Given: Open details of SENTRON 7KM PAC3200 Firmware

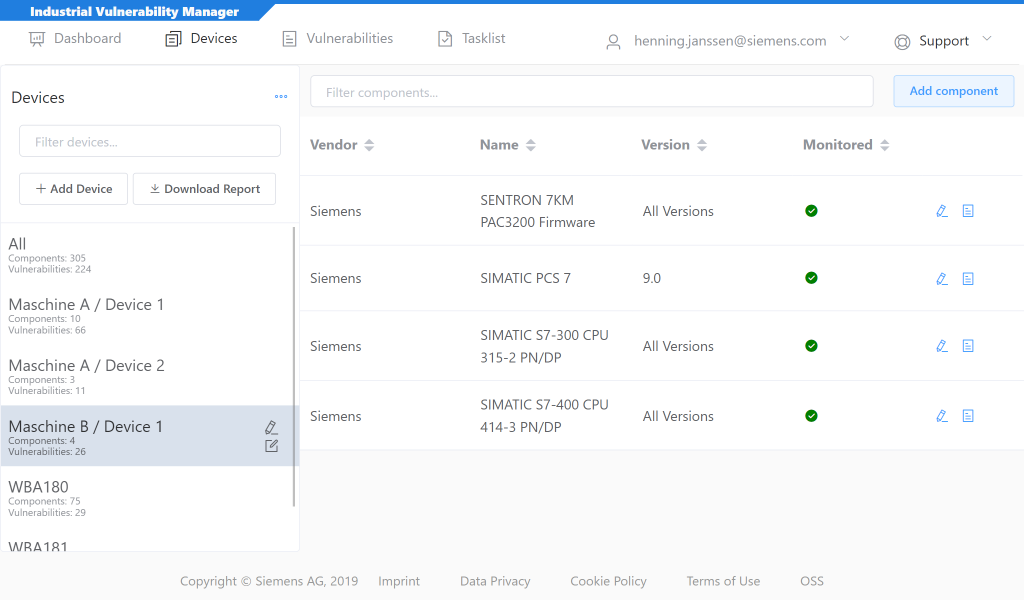Looking at the screenshot, I should (x=968, y=211).
